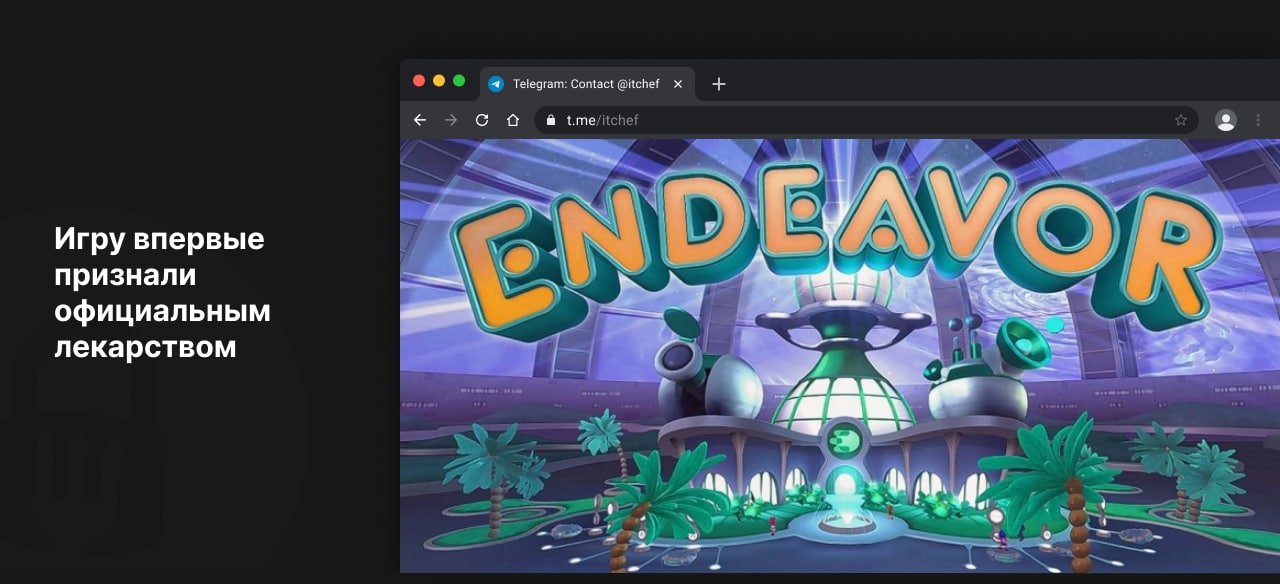Screen dimensions: 1280x584
Task: Click the headline "Игру впервые признали официальным лекарством"
Action: point(163,293)
